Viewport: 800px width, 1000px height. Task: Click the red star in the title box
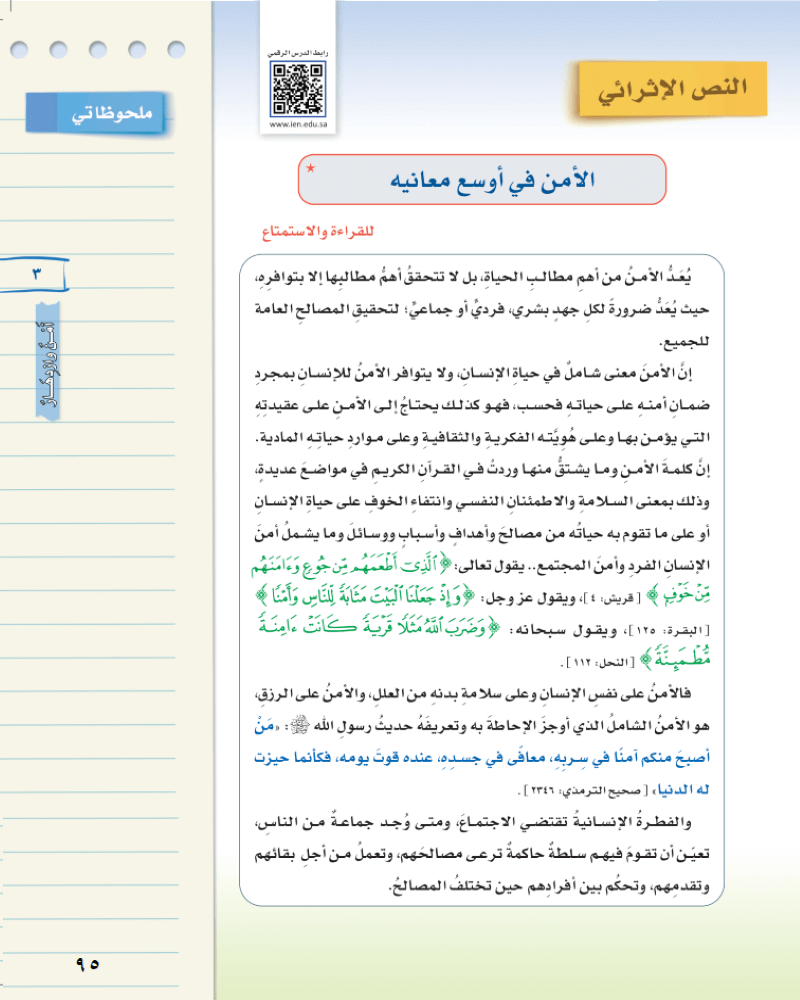pos(311,168)
